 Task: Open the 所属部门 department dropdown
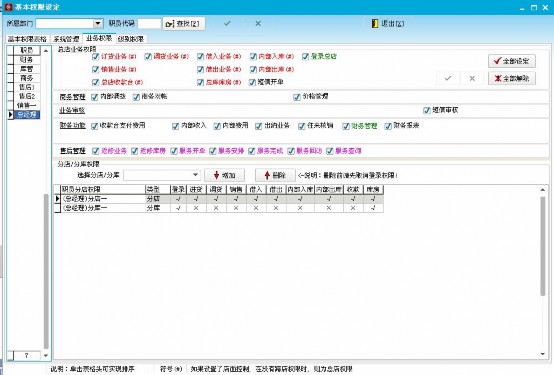tap(98, 23)
